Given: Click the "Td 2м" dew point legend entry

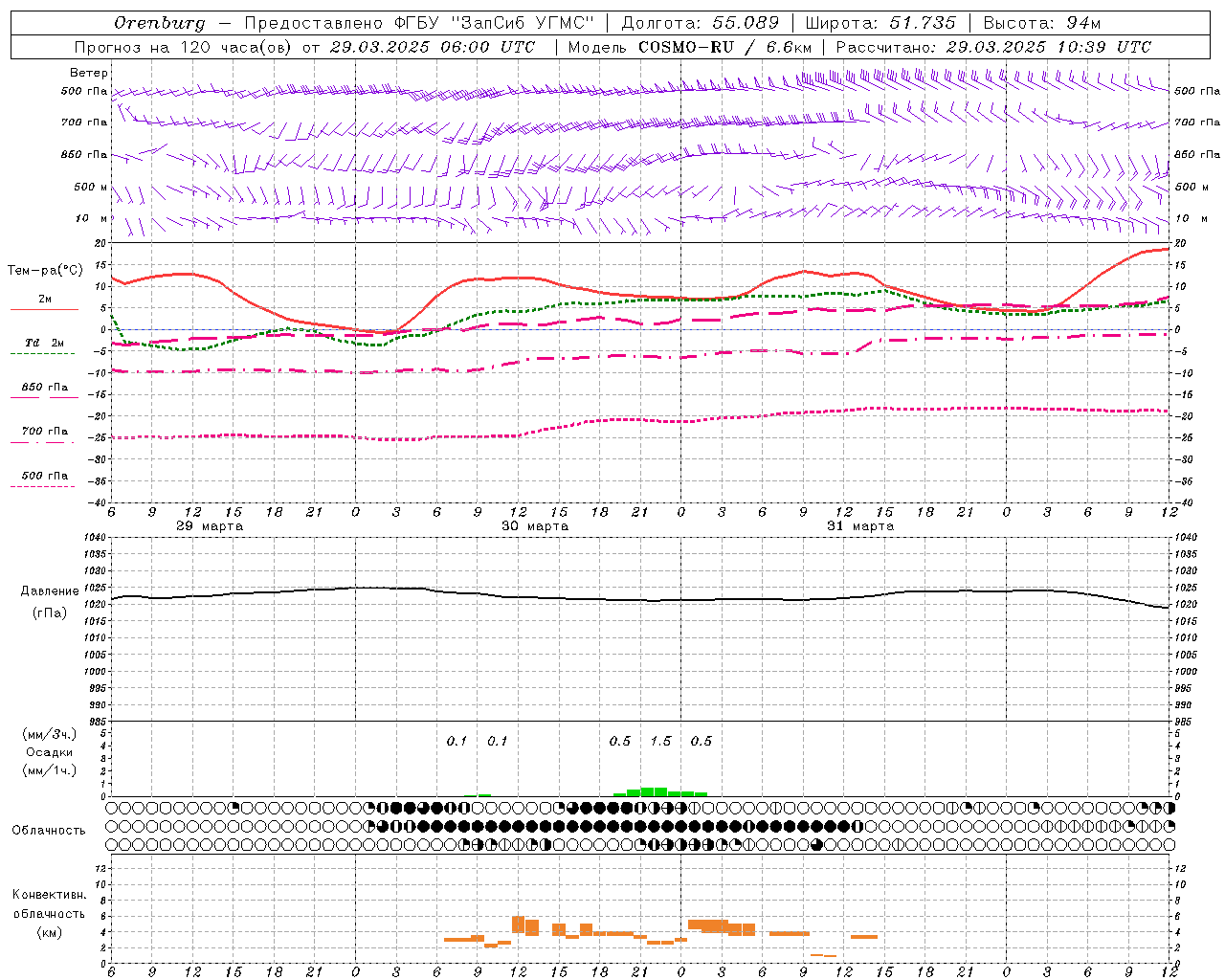Looking at the screenshot, I should (x=45, y=343).
